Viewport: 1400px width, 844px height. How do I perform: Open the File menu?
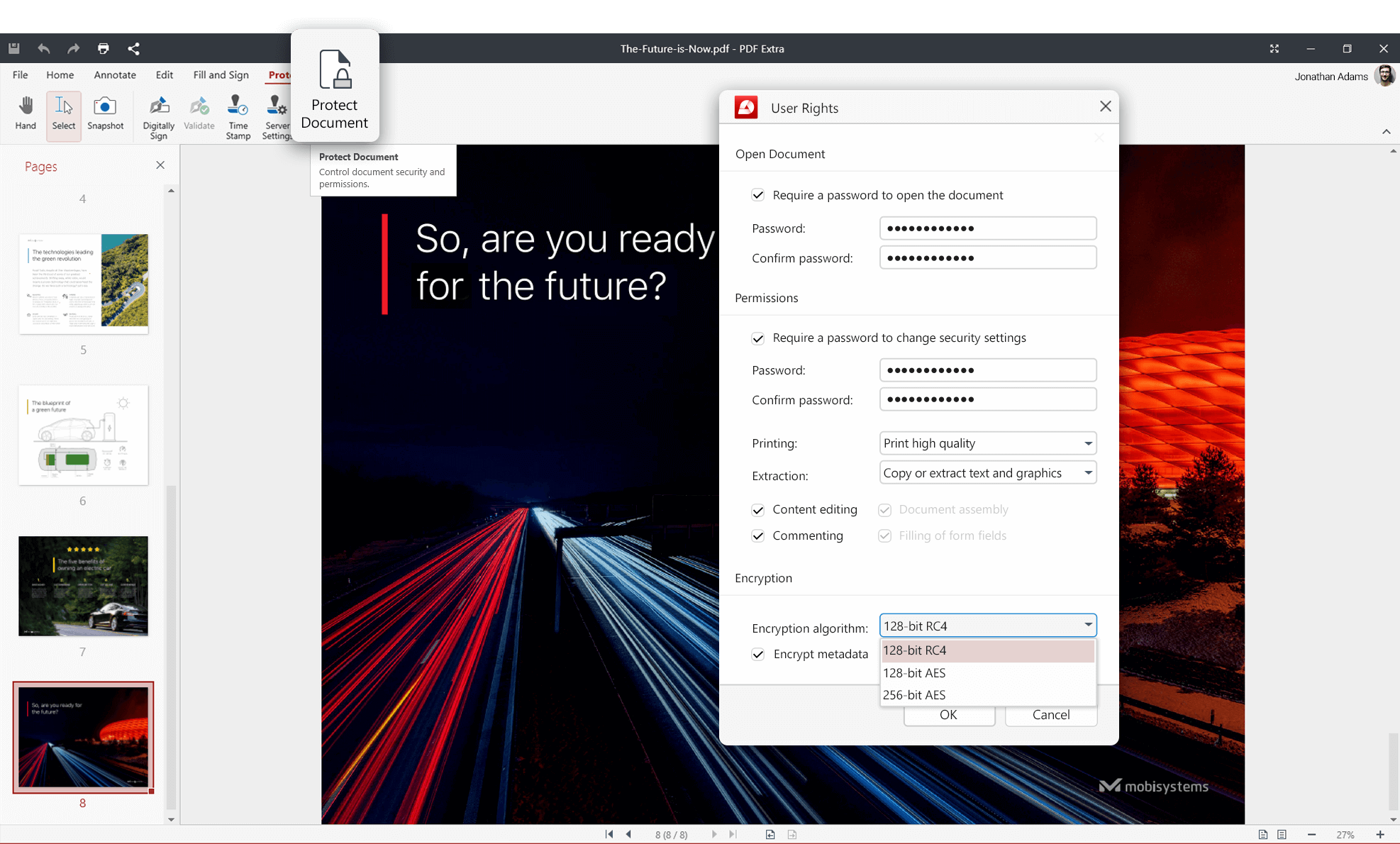pyautogui.click(x=21, y=75)
